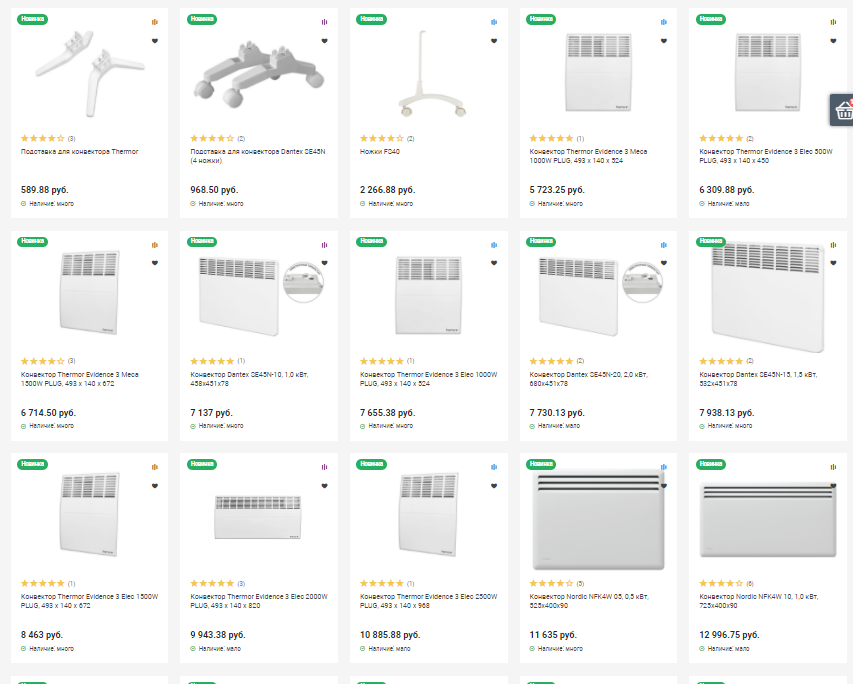Heart the Thermor Evidence 3 Meca 1500W card

[x=154, y=263]
